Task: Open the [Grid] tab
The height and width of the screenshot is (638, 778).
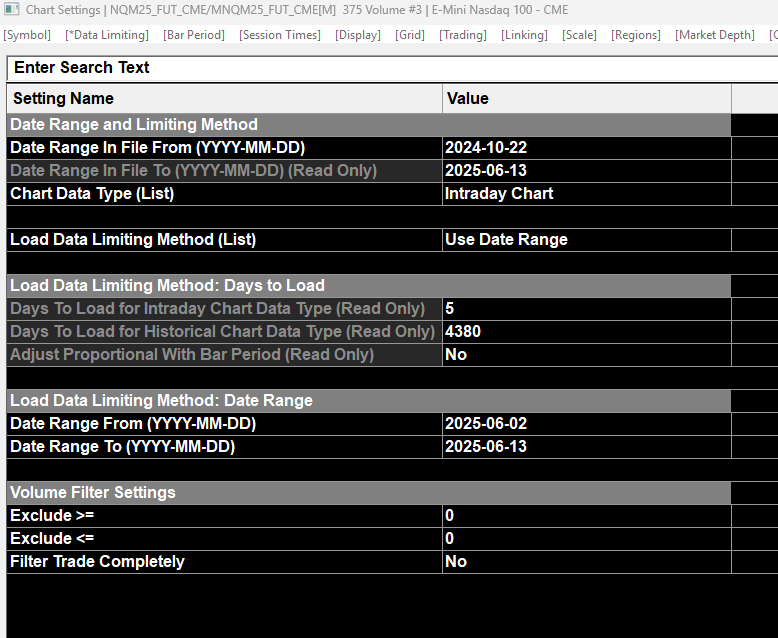Action: [x=410, y=35]
